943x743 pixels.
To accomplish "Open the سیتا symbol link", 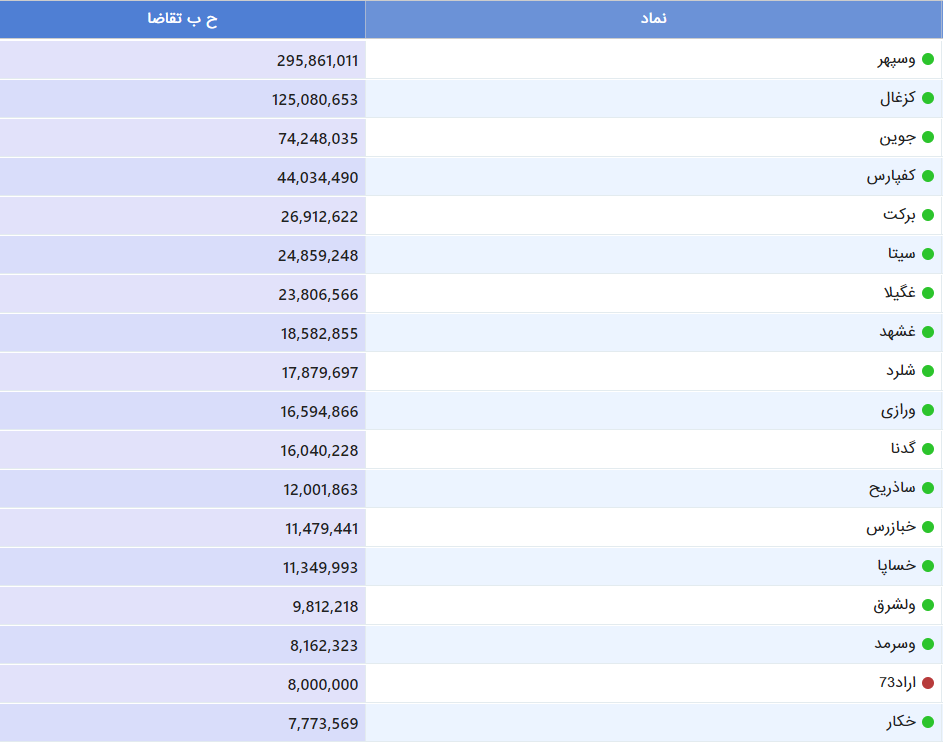I will pos(902,254).
